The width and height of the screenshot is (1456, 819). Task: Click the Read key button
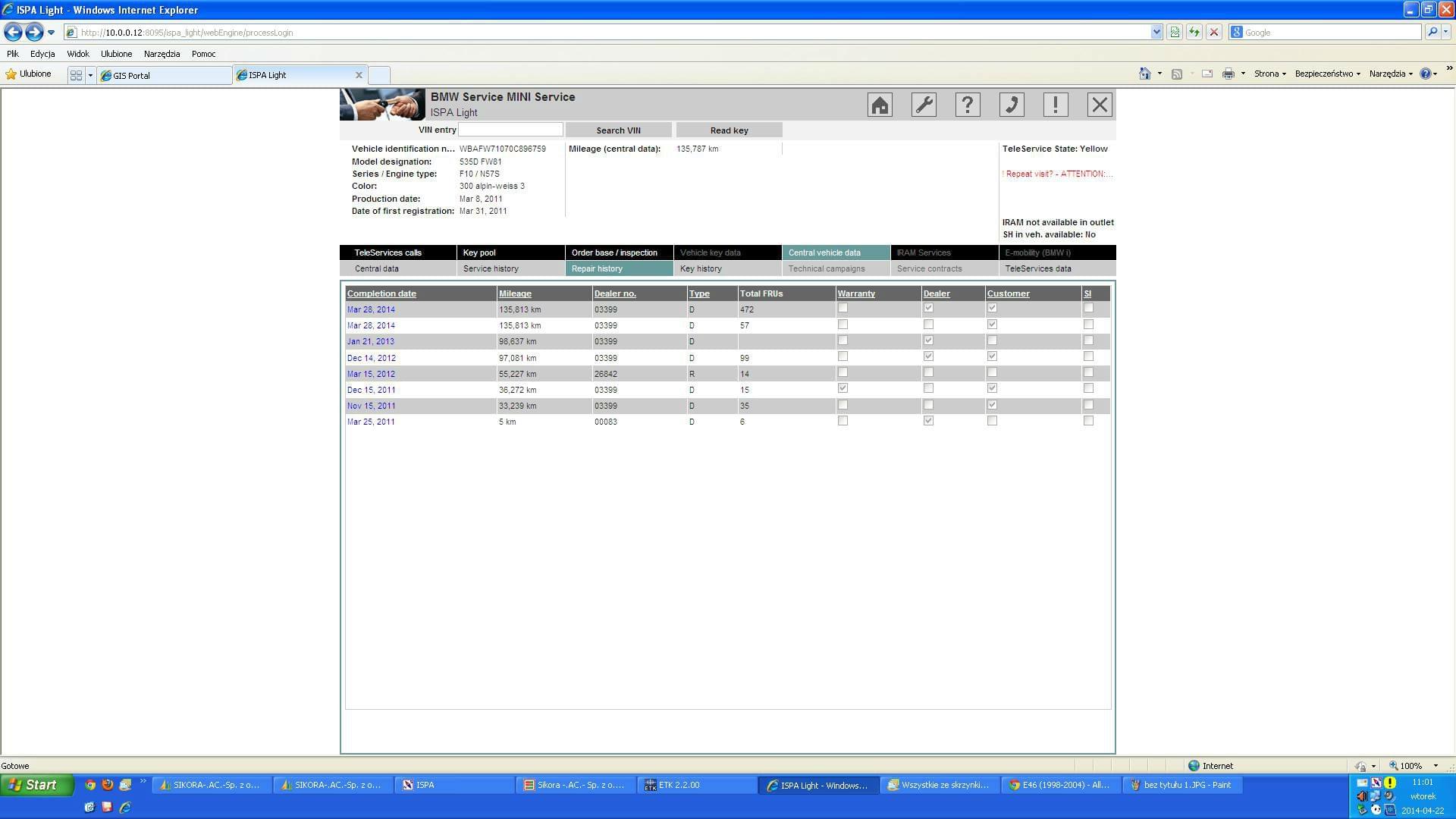[x=729, y=130]
